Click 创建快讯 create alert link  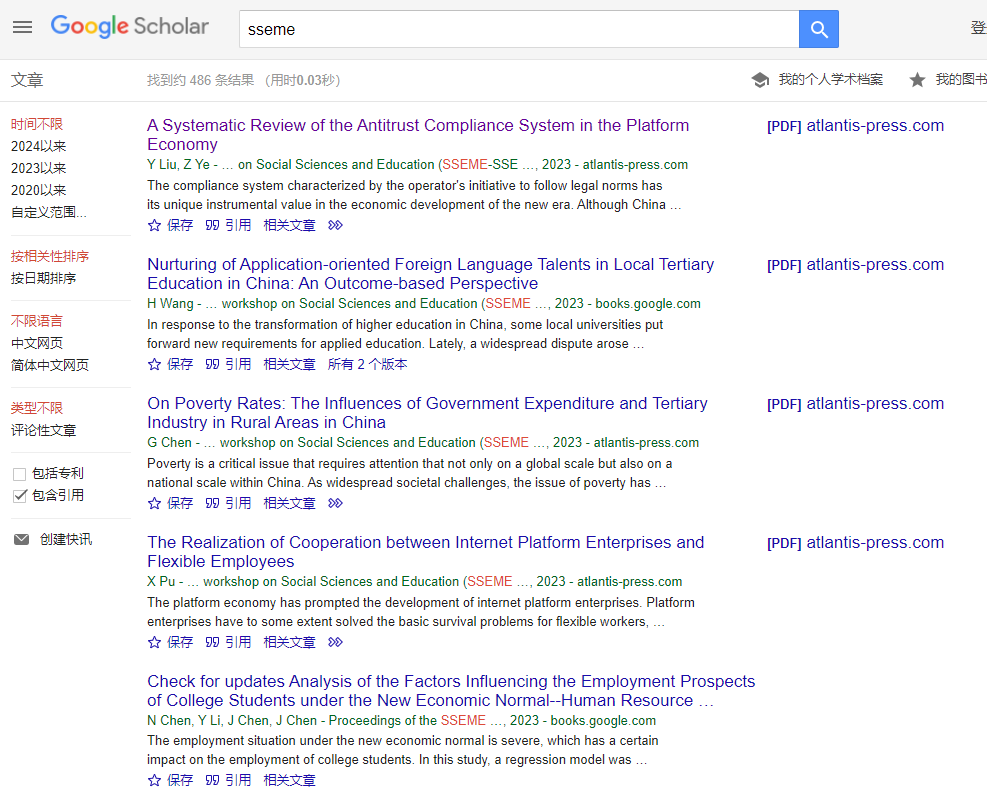[66, 539]
